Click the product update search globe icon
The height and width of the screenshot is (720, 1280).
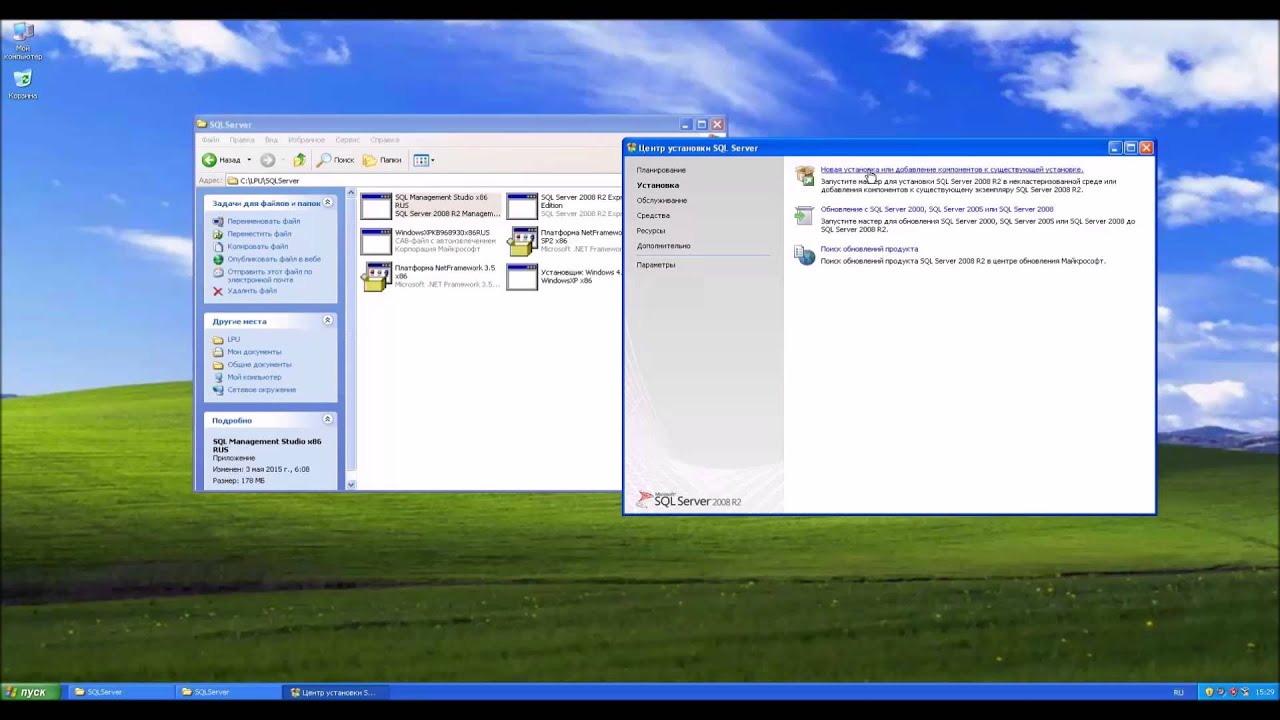click(805, 255)
